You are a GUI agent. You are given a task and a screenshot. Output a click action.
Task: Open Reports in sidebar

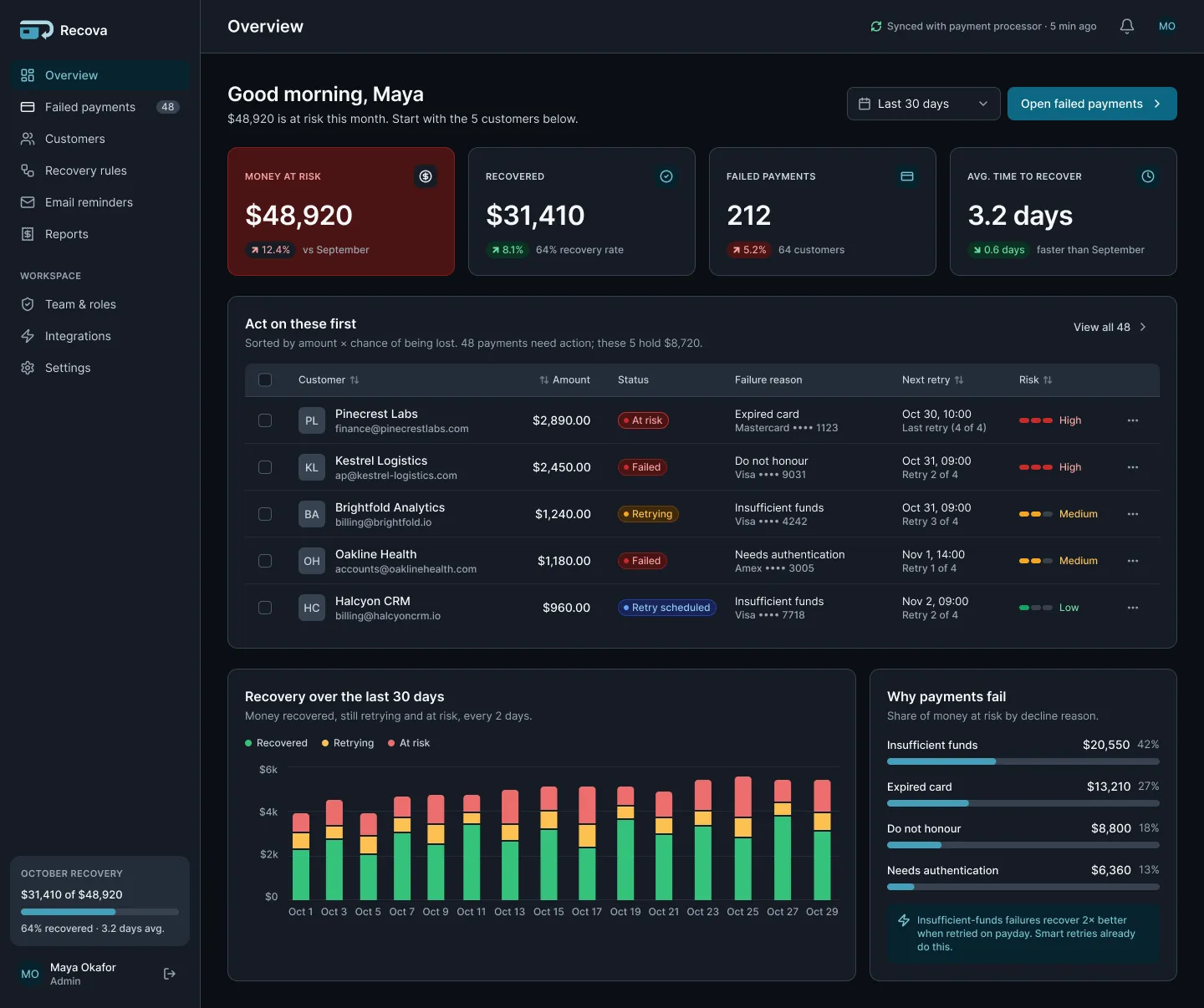point(100,234)
